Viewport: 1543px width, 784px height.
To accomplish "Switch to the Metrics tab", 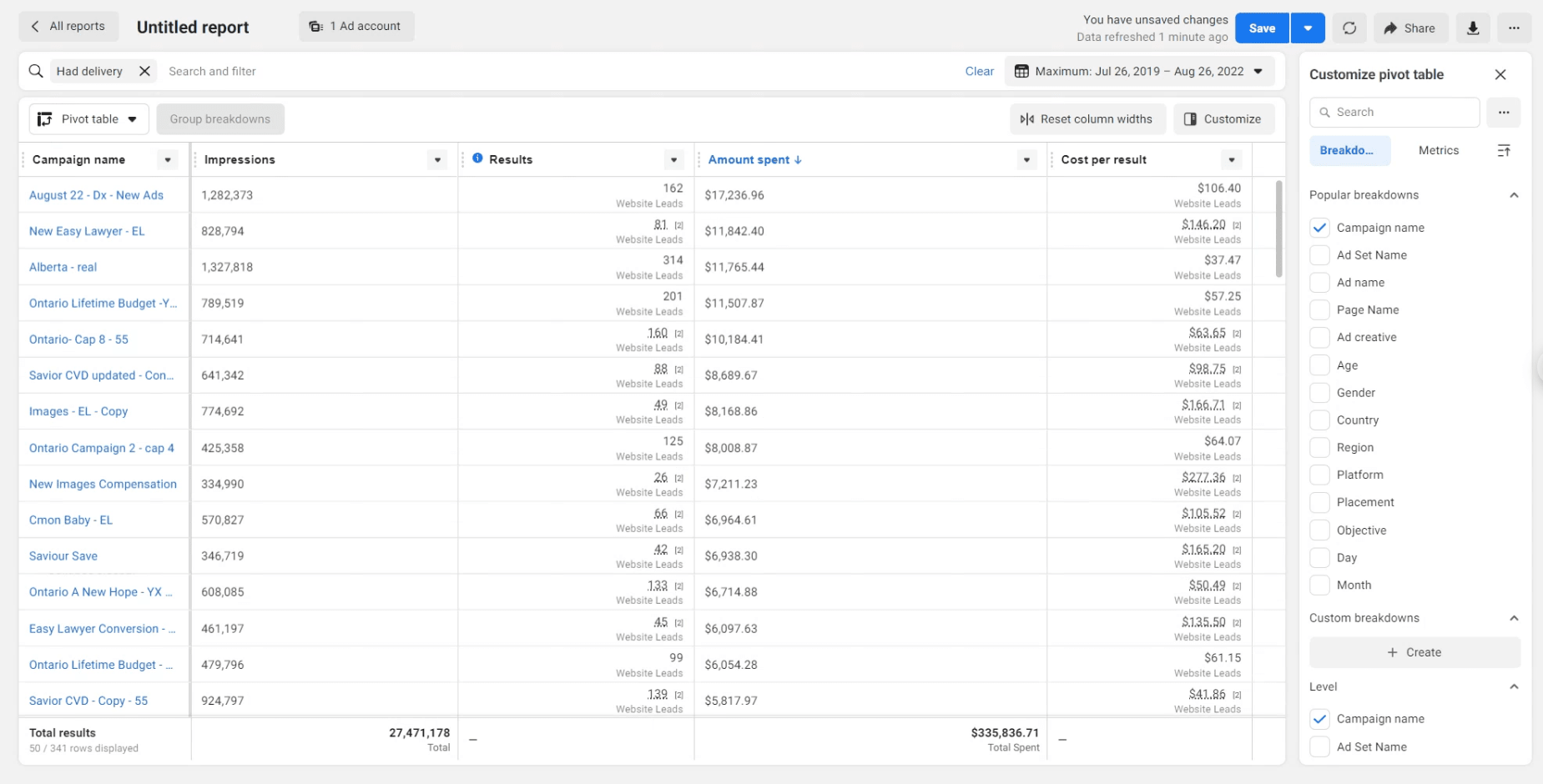I will tap(1438, 151).
